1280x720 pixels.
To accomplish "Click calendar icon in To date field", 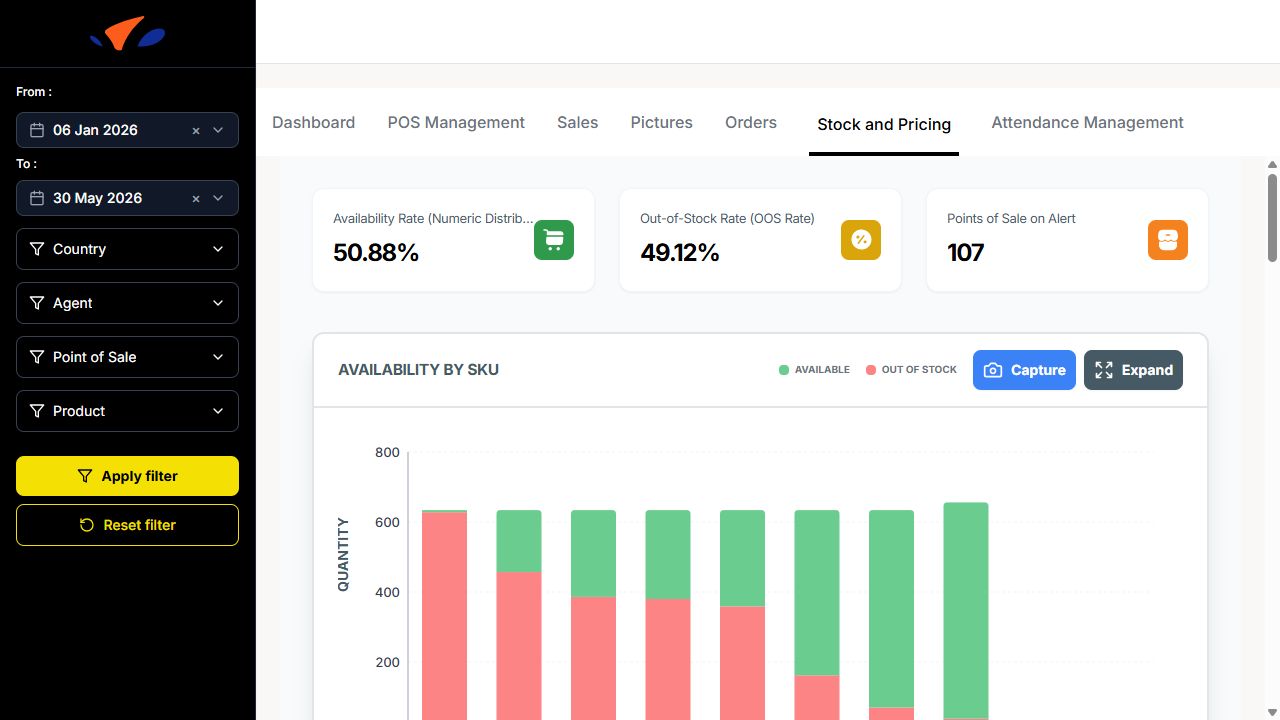I will click(x=37, y=198).
